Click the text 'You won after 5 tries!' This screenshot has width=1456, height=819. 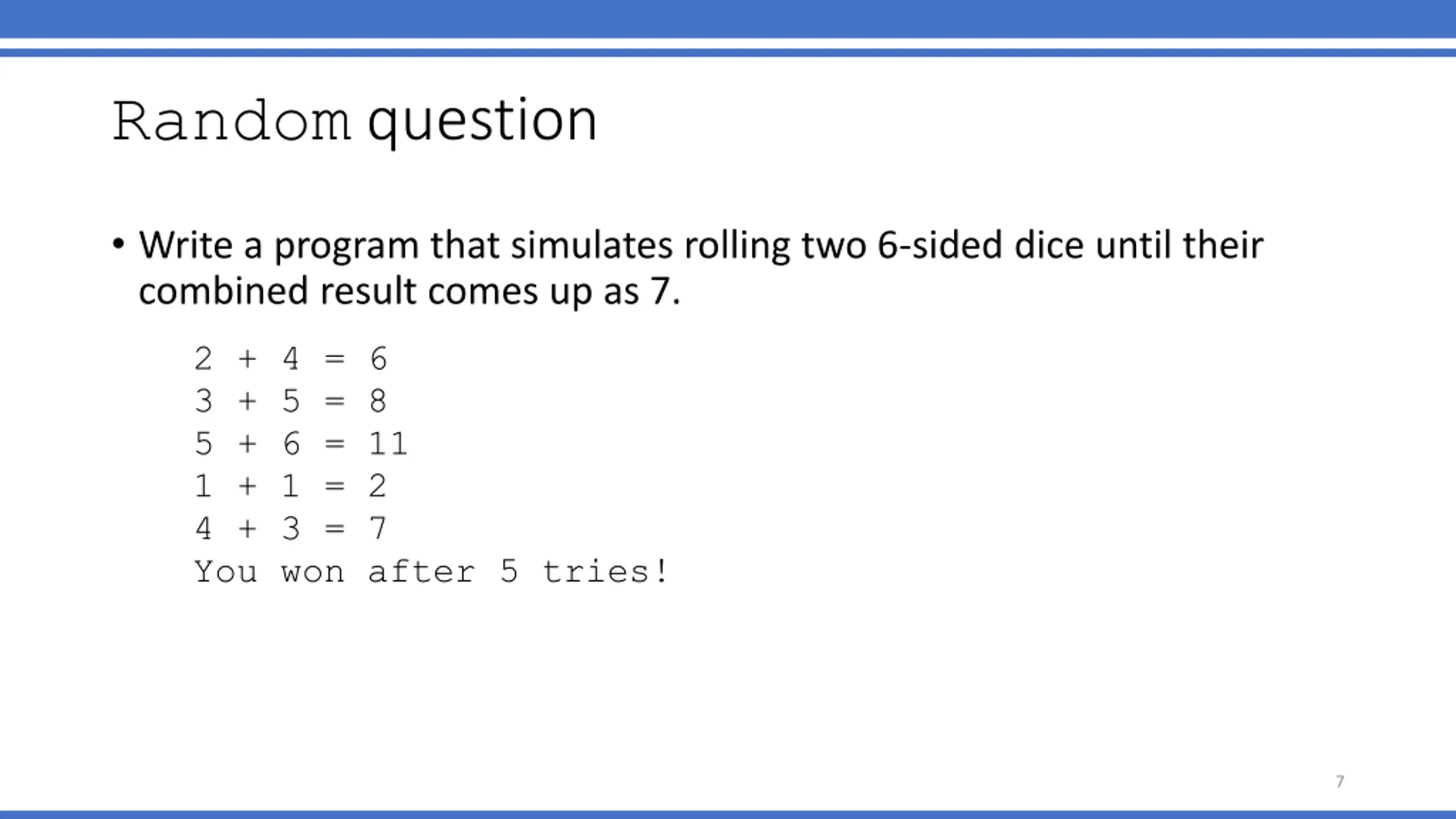coord(431,572)
